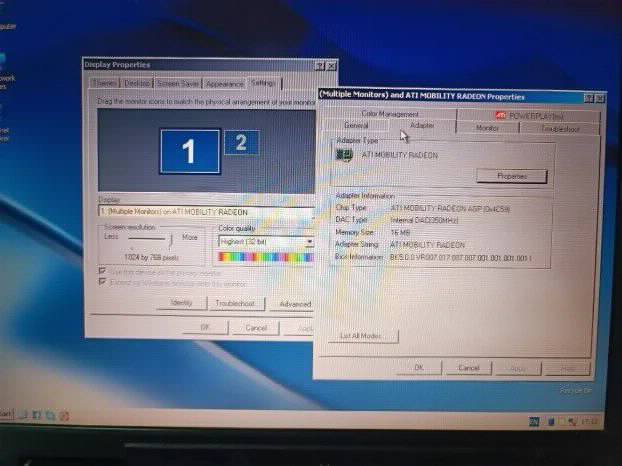Click the system tray clock
This screenshot has height=466, width=622.
click(588, 422)
